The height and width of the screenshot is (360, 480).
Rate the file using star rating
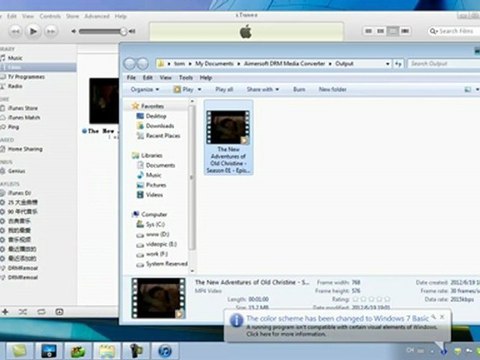tap(371, 299)
